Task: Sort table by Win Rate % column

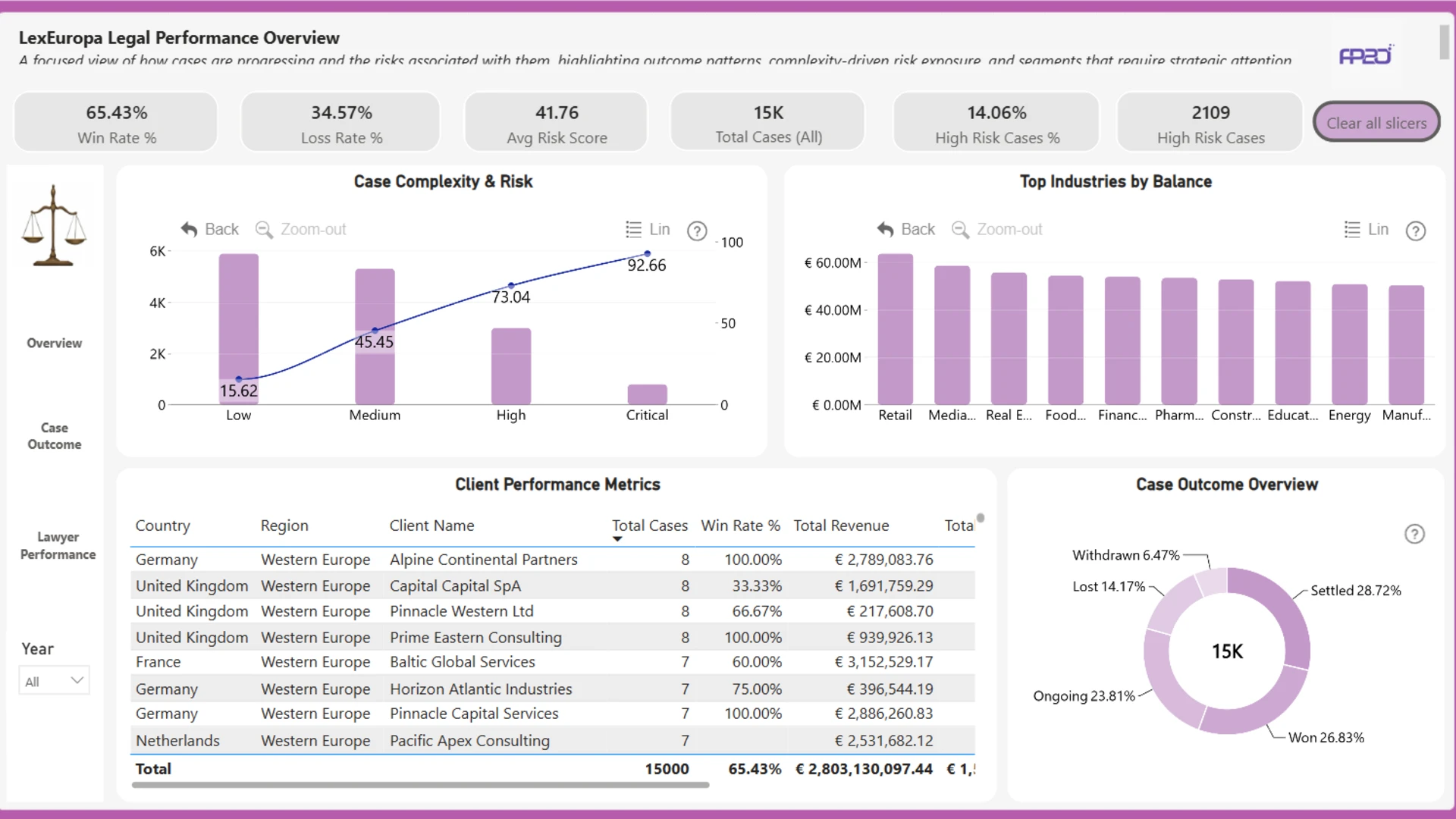Action: pos(740,526)
